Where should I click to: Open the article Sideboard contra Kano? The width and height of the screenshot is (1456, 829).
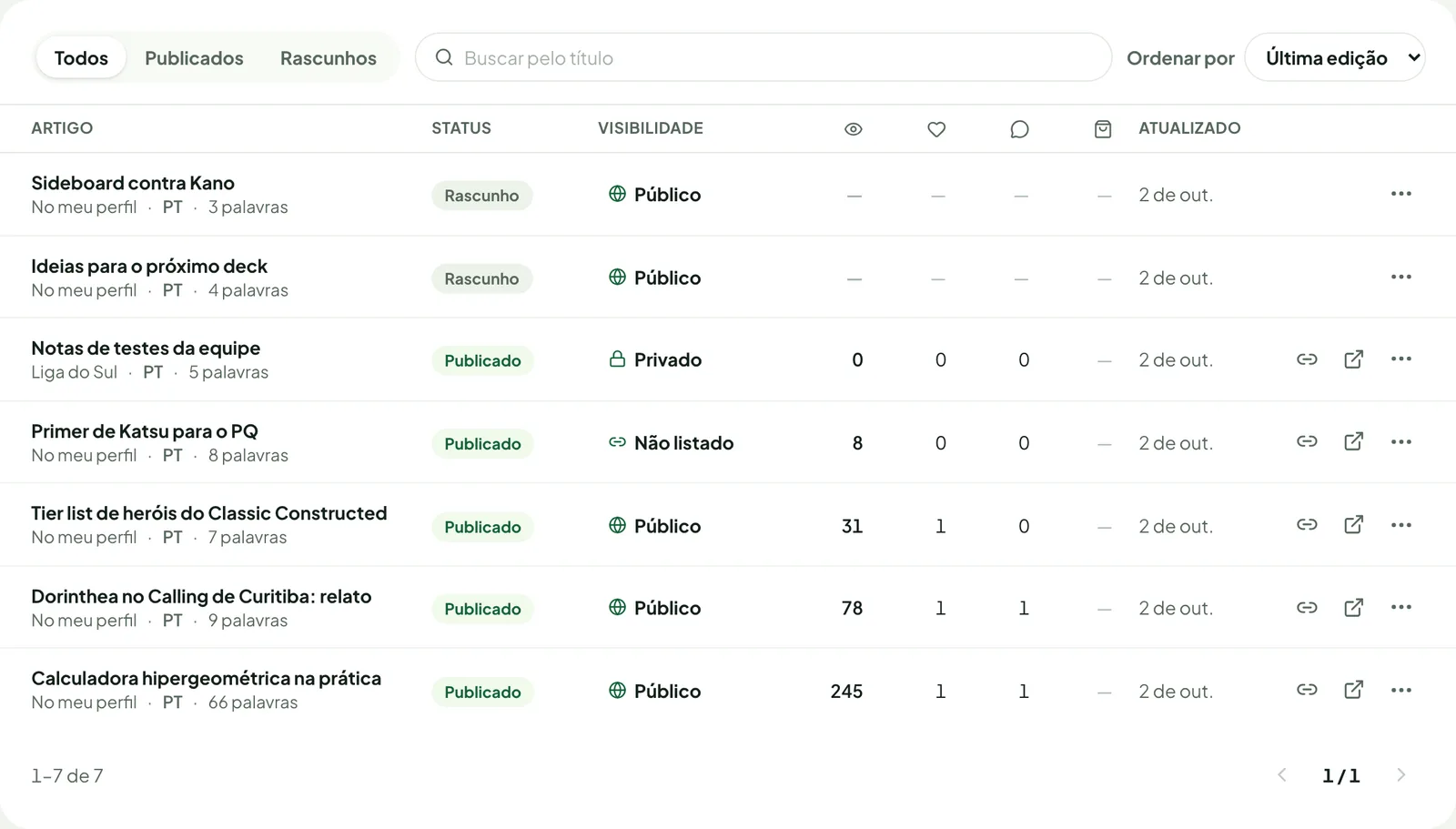[x=133, y=183]
